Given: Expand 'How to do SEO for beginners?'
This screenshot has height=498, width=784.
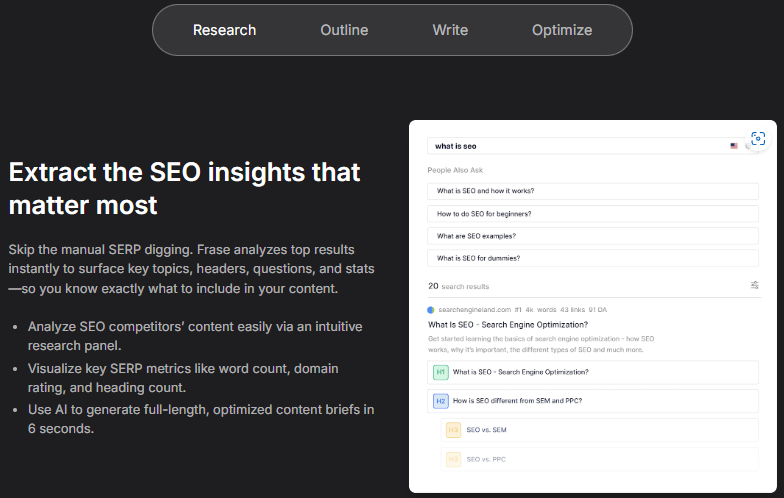Looking at the screenshot, I should coord(593,214).
